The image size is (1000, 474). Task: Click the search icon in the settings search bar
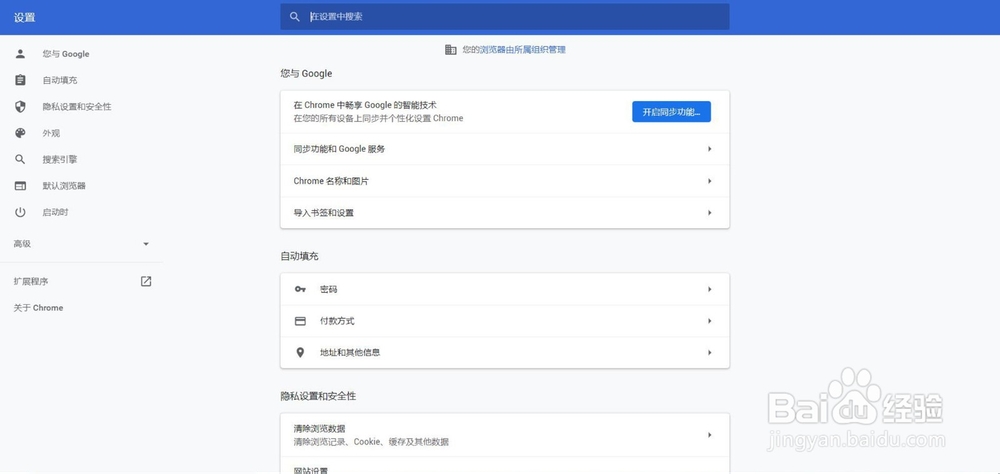[x=295, y=17]
